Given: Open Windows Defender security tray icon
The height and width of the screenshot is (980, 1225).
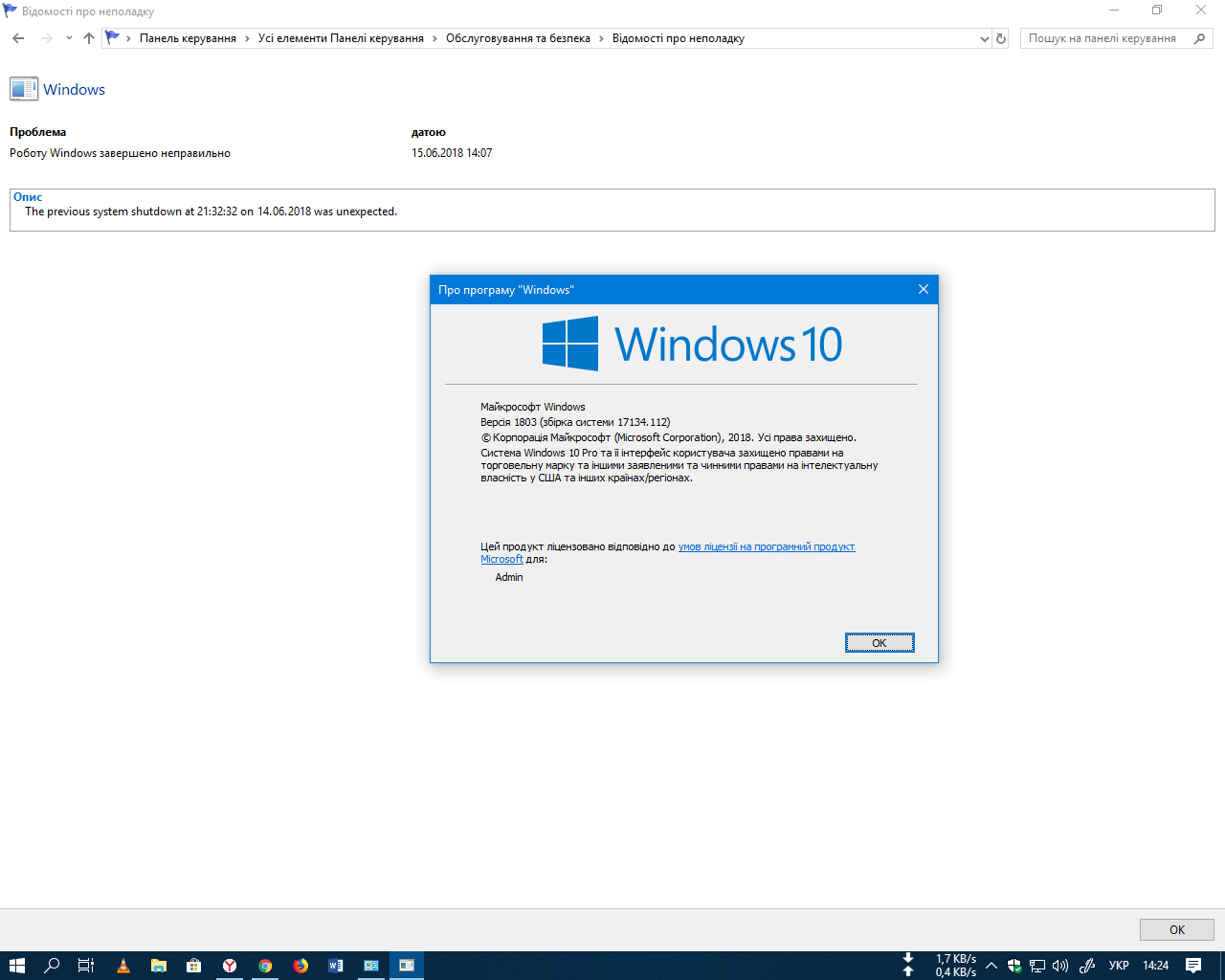Looking at the screenshot, I should click(x=1014, y=966).
